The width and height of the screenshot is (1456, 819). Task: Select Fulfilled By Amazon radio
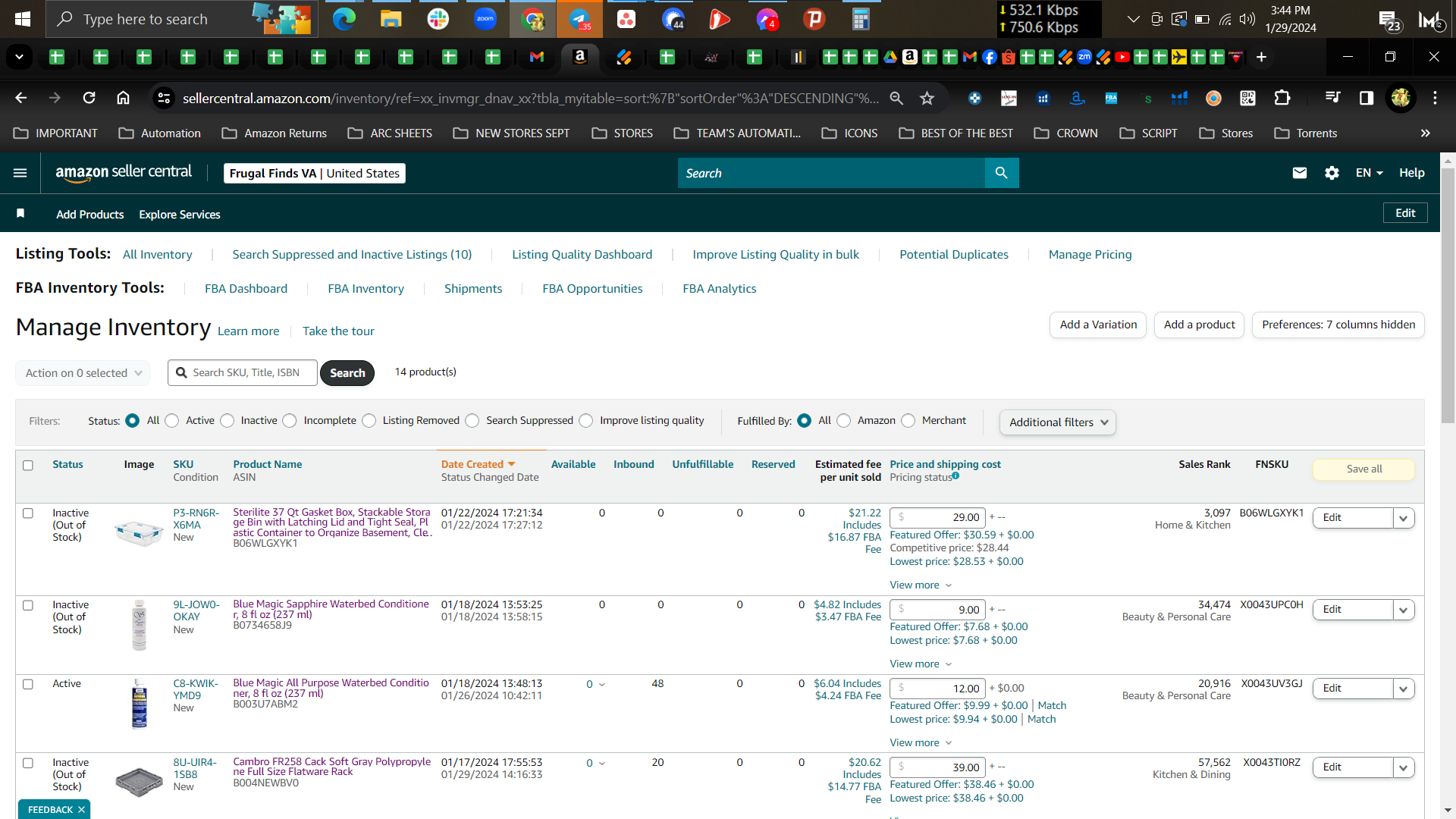pos(844,421)
